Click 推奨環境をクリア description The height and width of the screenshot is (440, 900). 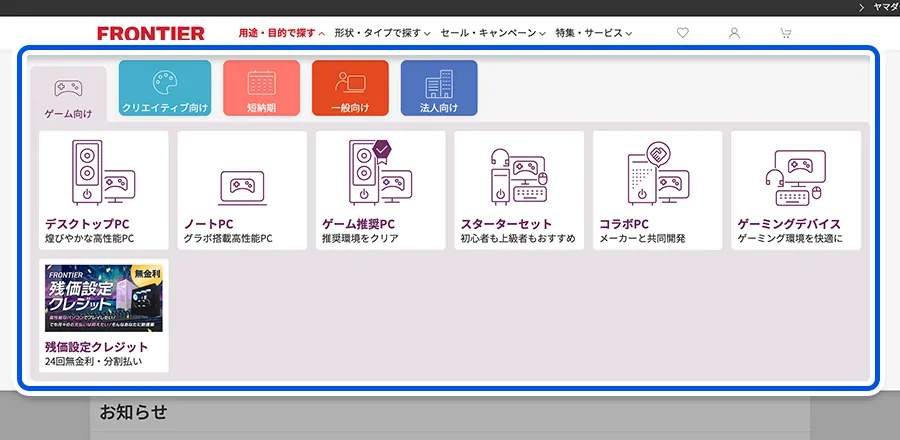click(x=360, y=239)
